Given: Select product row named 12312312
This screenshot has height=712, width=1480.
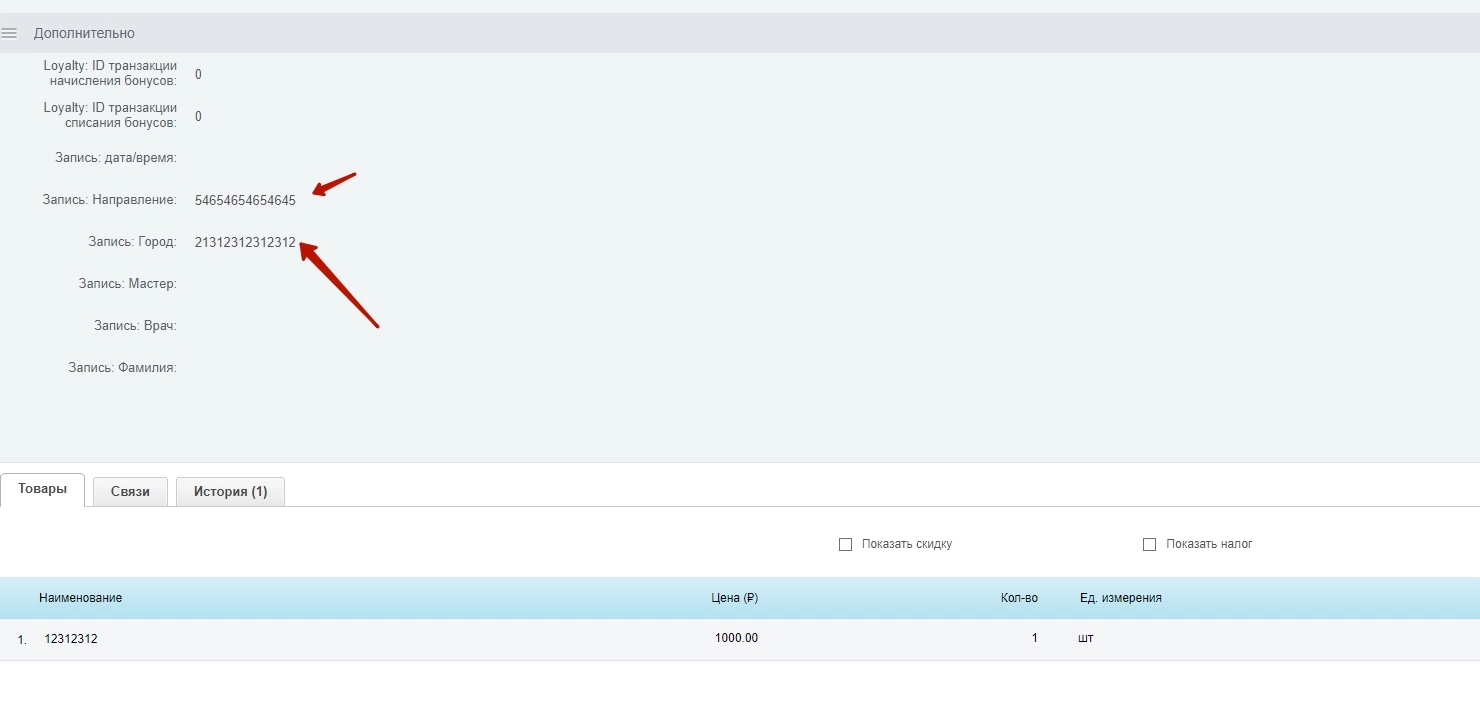Looking at the screenshot, I should (x=71, y=639).
